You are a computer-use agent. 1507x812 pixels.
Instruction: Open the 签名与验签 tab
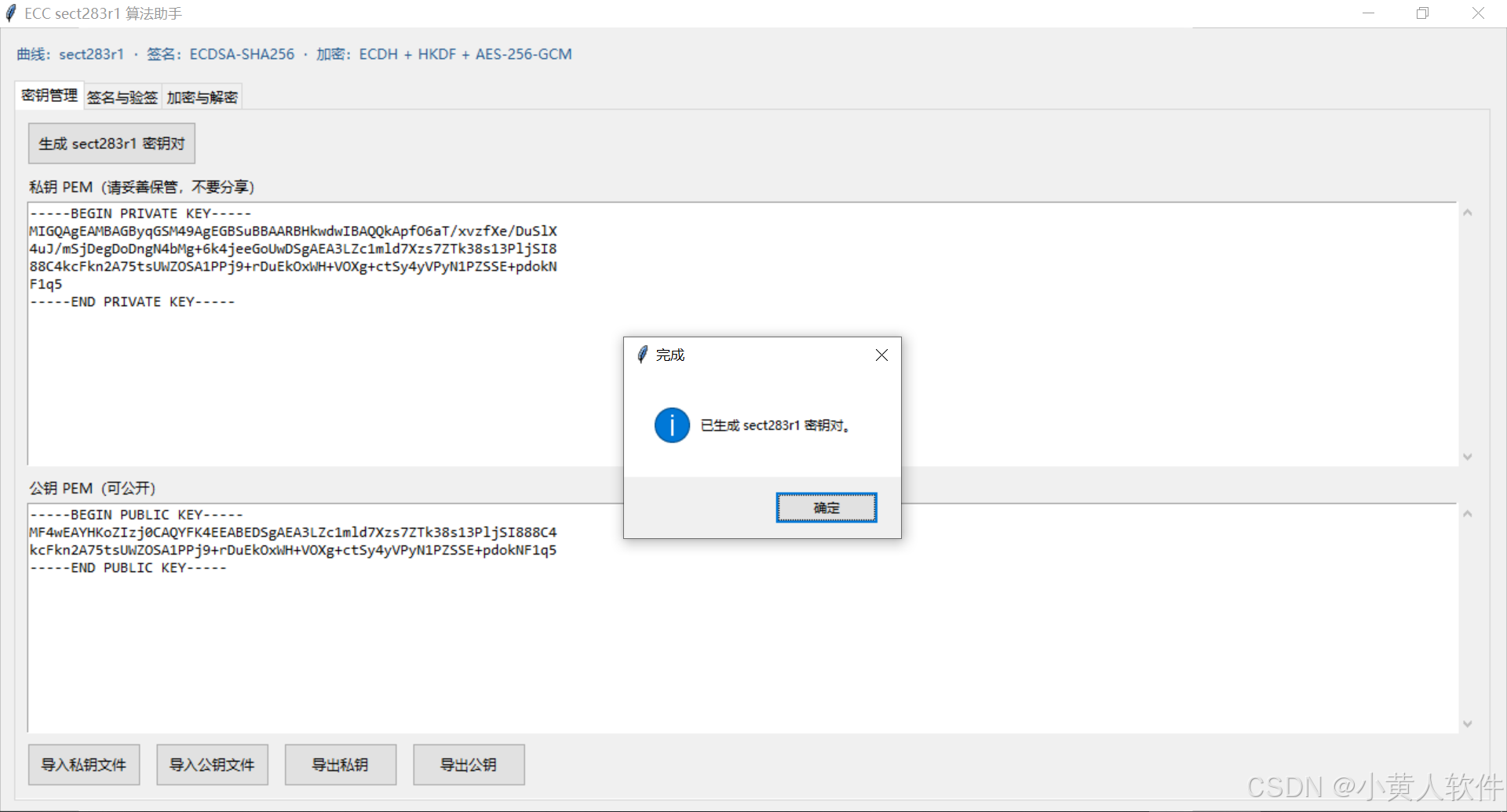coord(122,97)
